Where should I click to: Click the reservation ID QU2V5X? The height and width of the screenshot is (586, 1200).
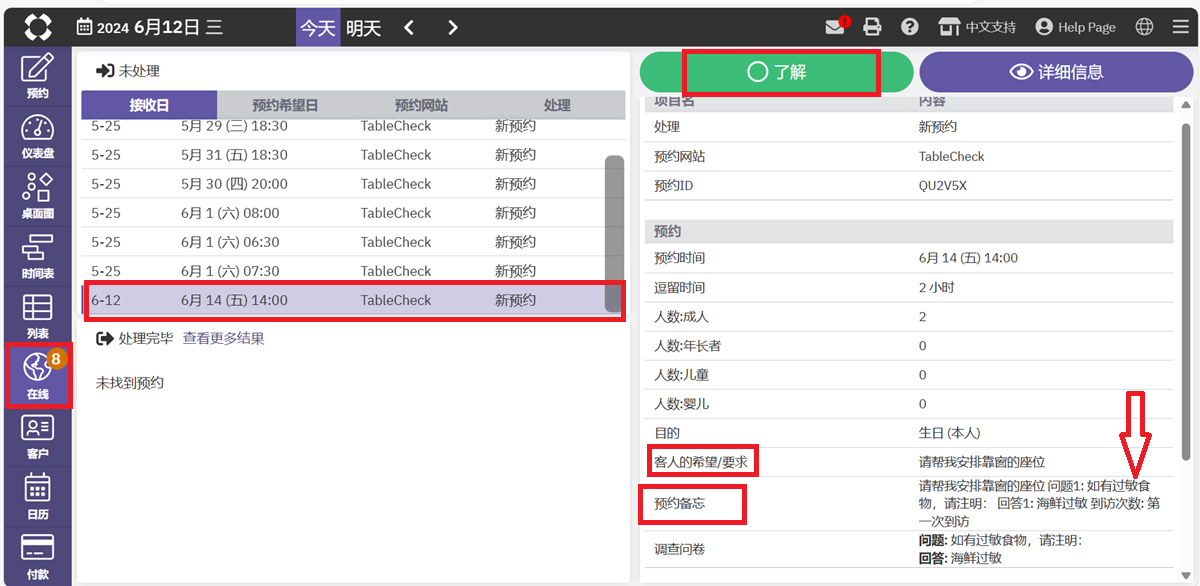coord(943,185)
